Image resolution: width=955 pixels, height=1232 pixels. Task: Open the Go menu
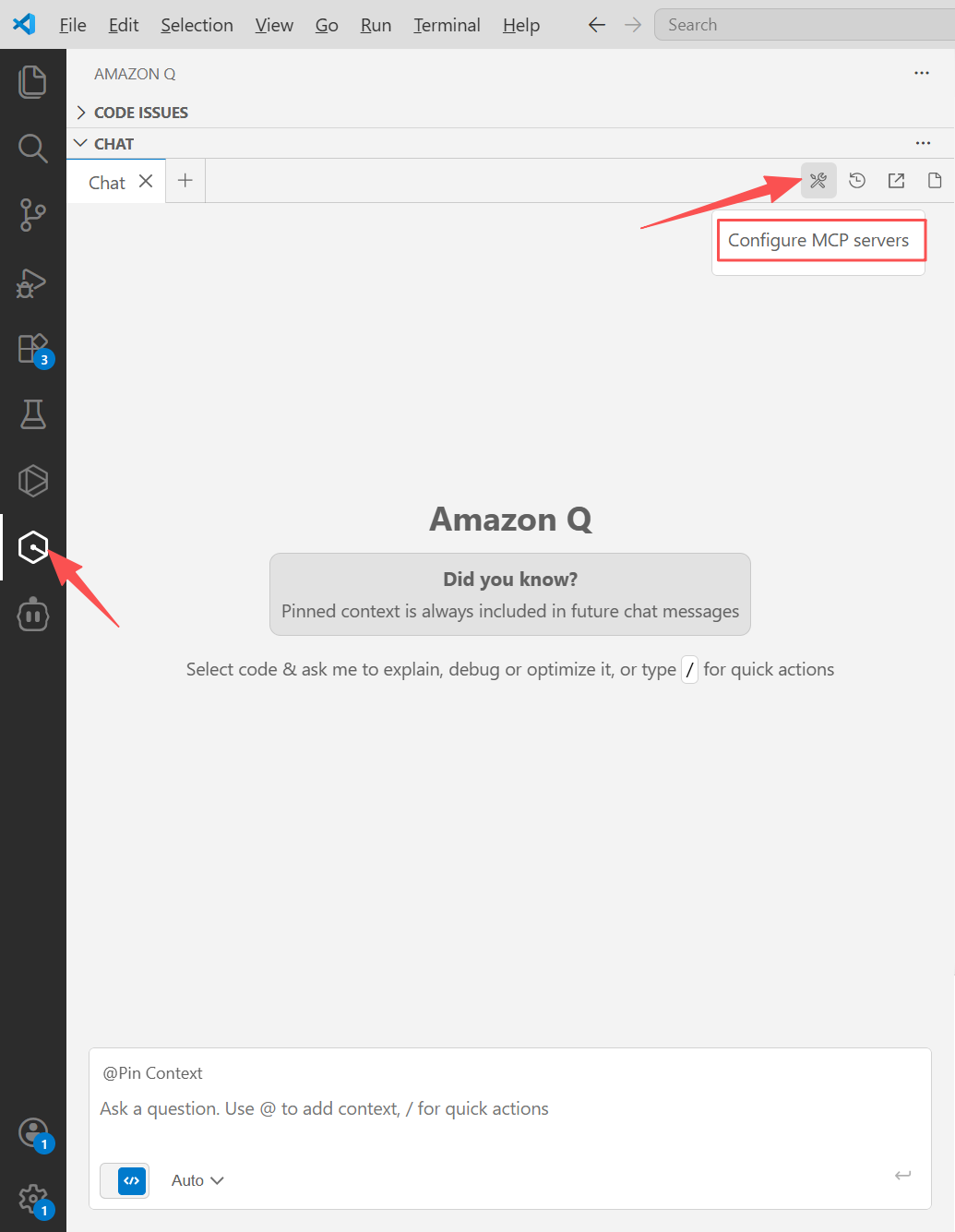(x=327, y=25)
